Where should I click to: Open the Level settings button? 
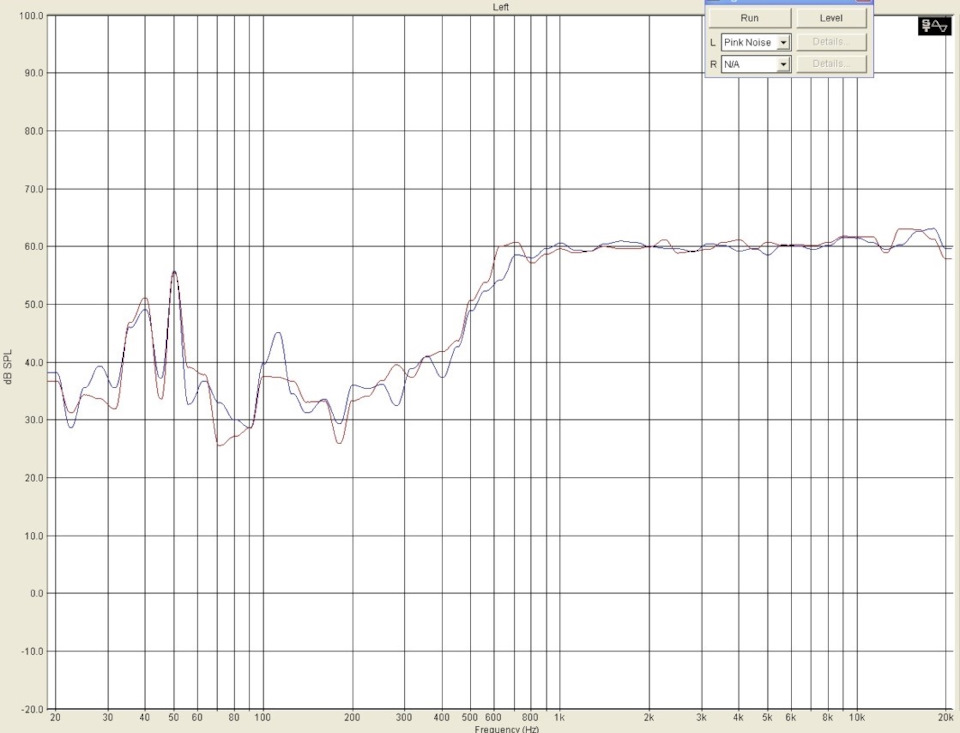tap(831, 18)
